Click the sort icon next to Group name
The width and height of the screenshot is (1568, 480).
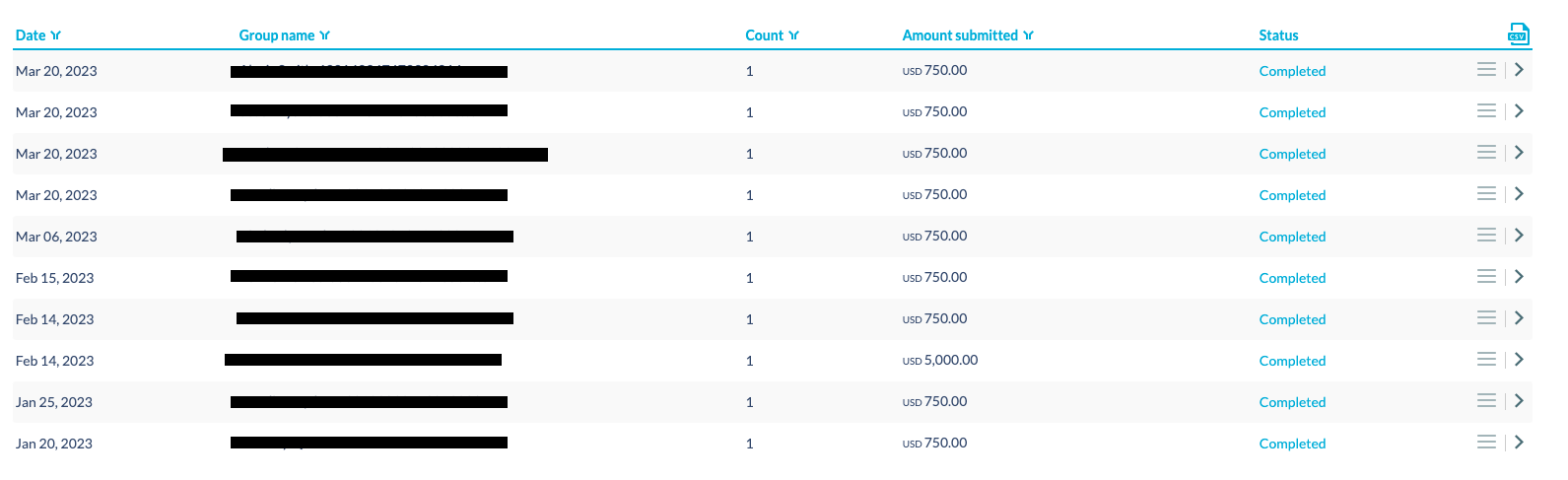325,35
